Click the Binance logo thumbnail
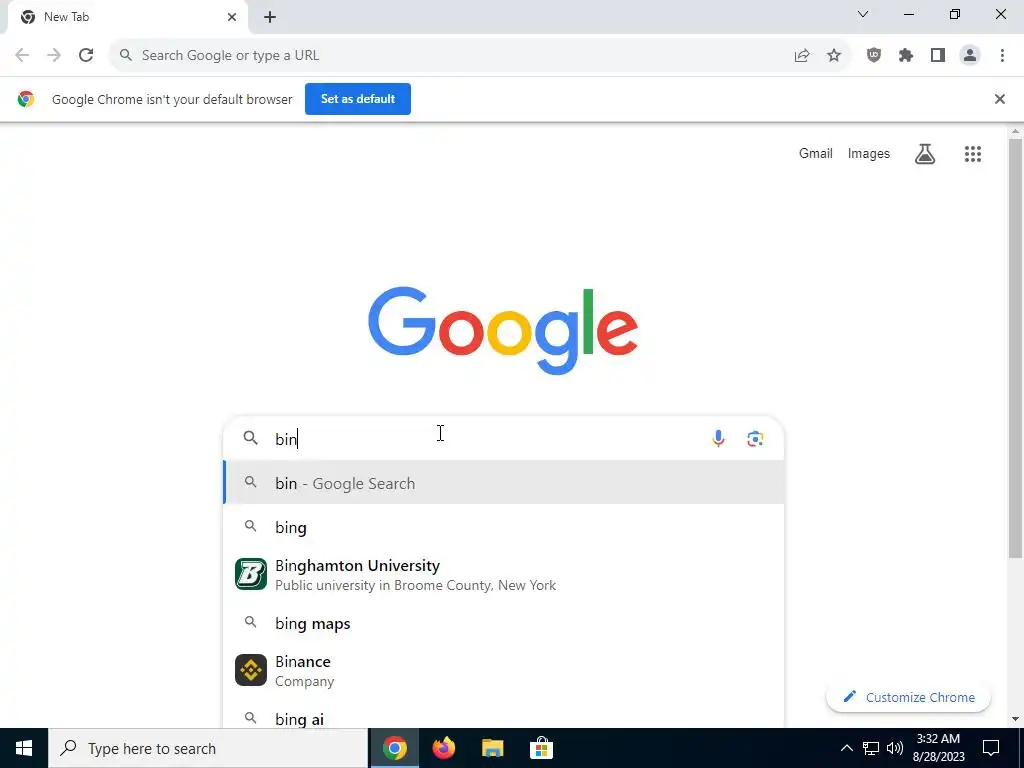This screenshot has width=1024, height=768. click(251, 671)
